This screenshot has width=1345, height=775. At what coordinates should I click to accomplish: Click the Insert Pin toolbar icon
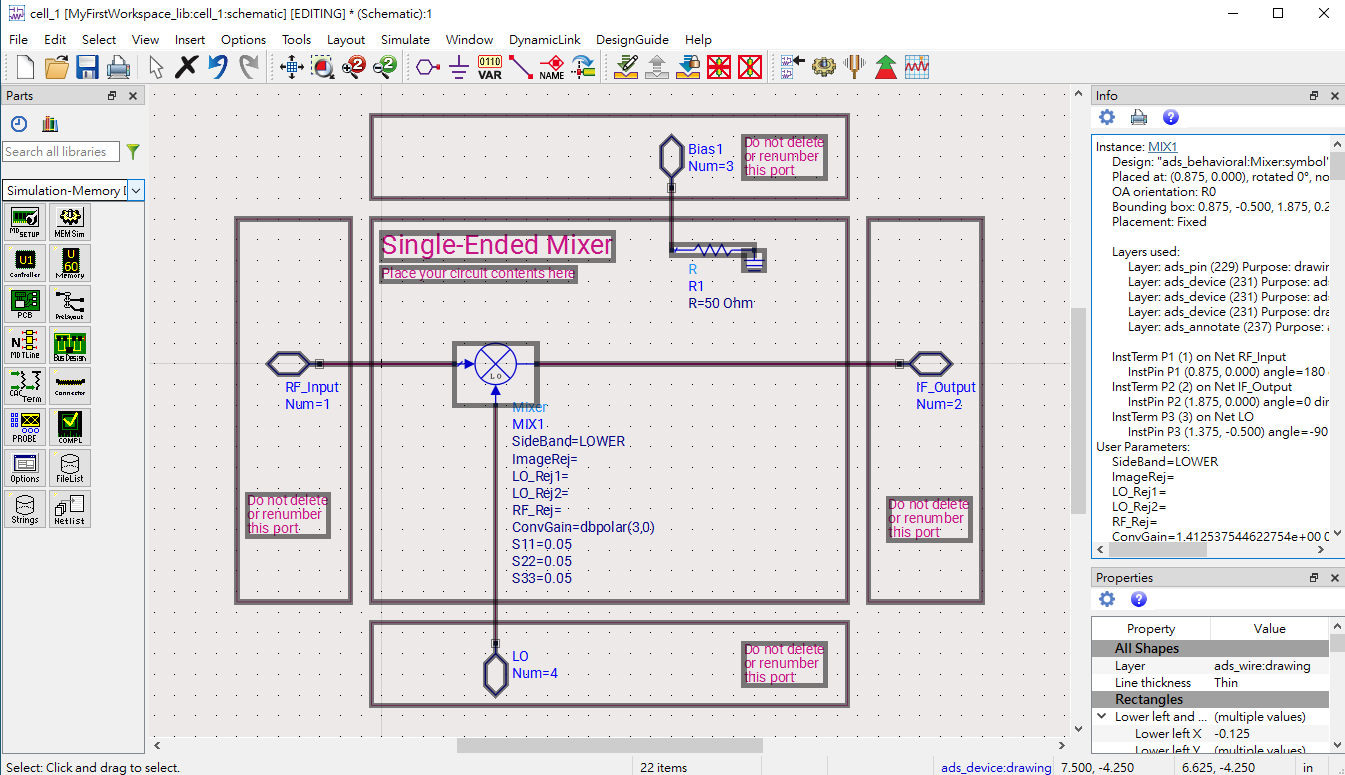click(x=427, y=67)
